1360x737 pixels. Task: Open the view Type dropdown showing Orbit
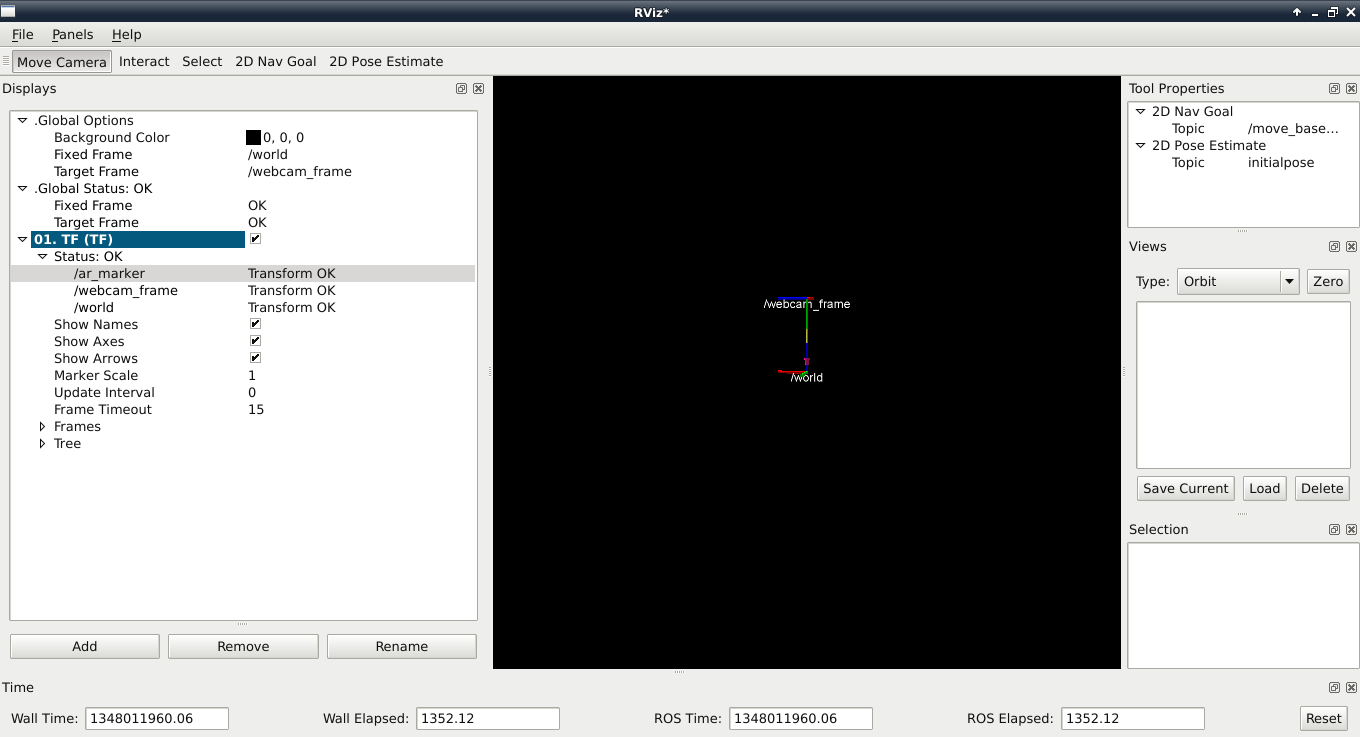pyautogui.click(x=1237, y=282)
